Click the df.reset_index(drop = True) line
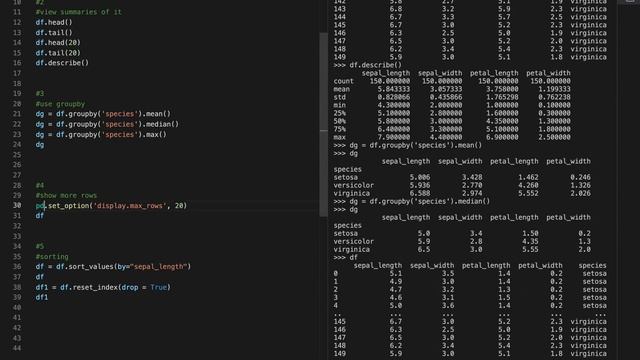The width and height of the screenshot is (640, 360). 103,287
